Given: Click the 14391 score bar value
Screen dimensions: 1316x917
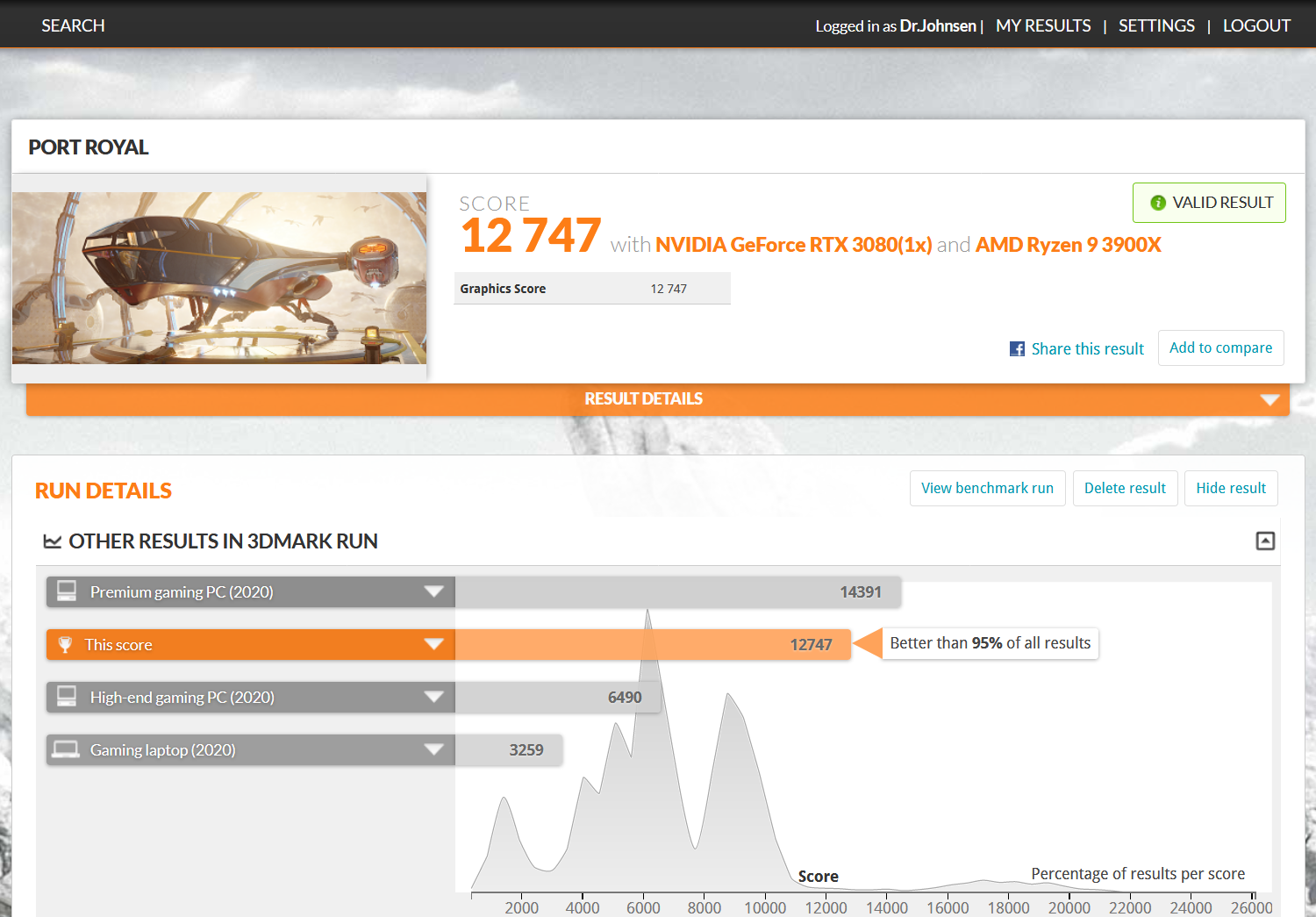Looking at the screenshot, I should (860, 592).
